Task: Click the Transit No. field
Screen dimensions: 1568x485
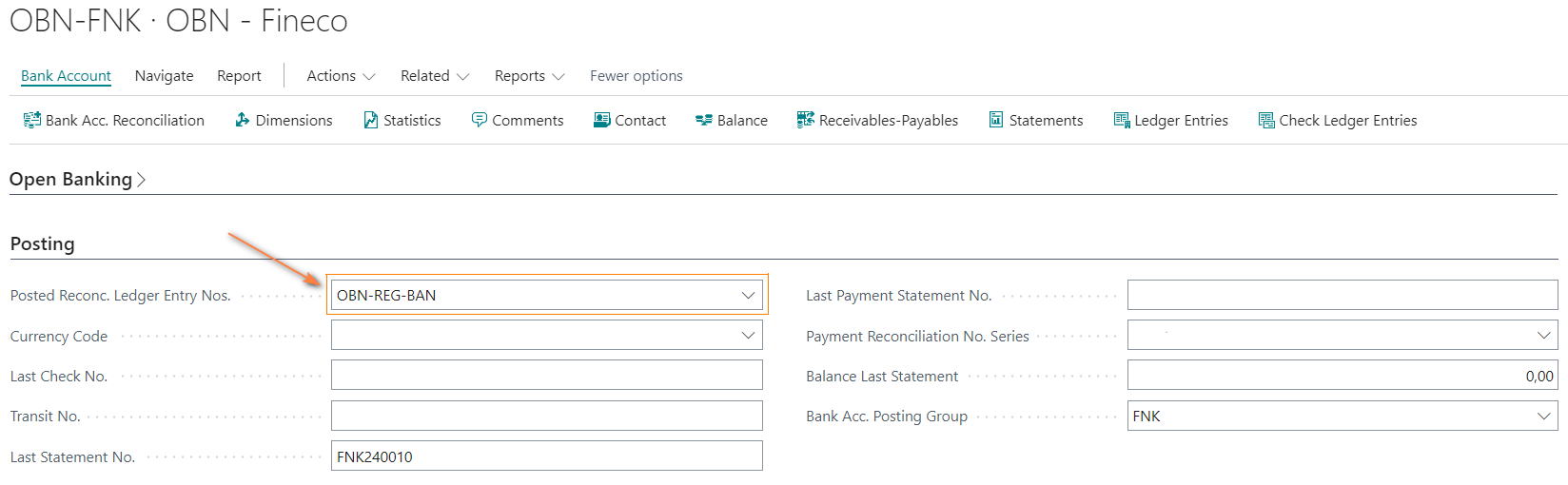Action: (x=547, y=417)
